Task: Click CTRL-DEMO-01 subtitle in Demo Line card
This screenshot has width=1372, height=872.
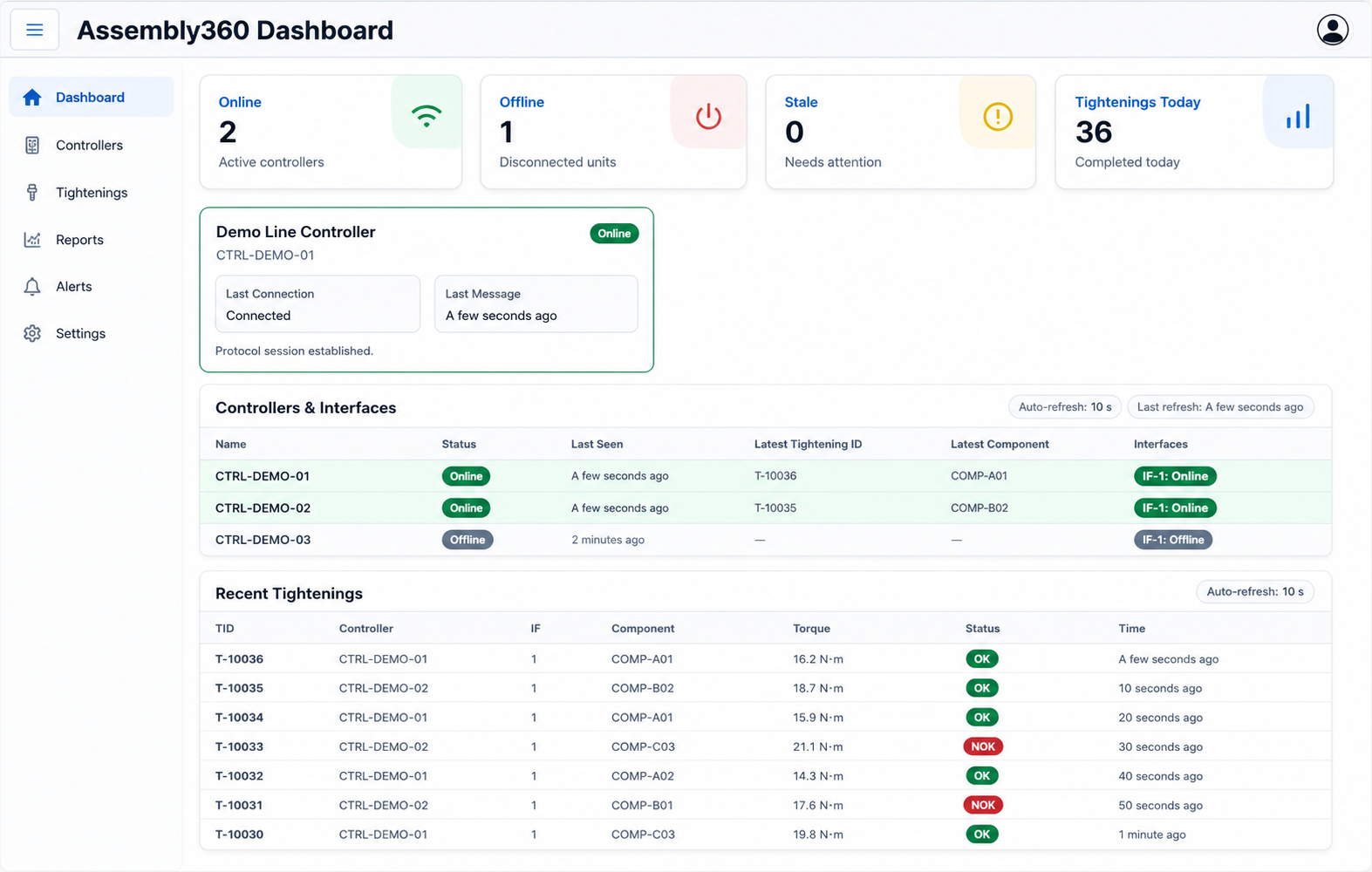Action: (265, 255)
